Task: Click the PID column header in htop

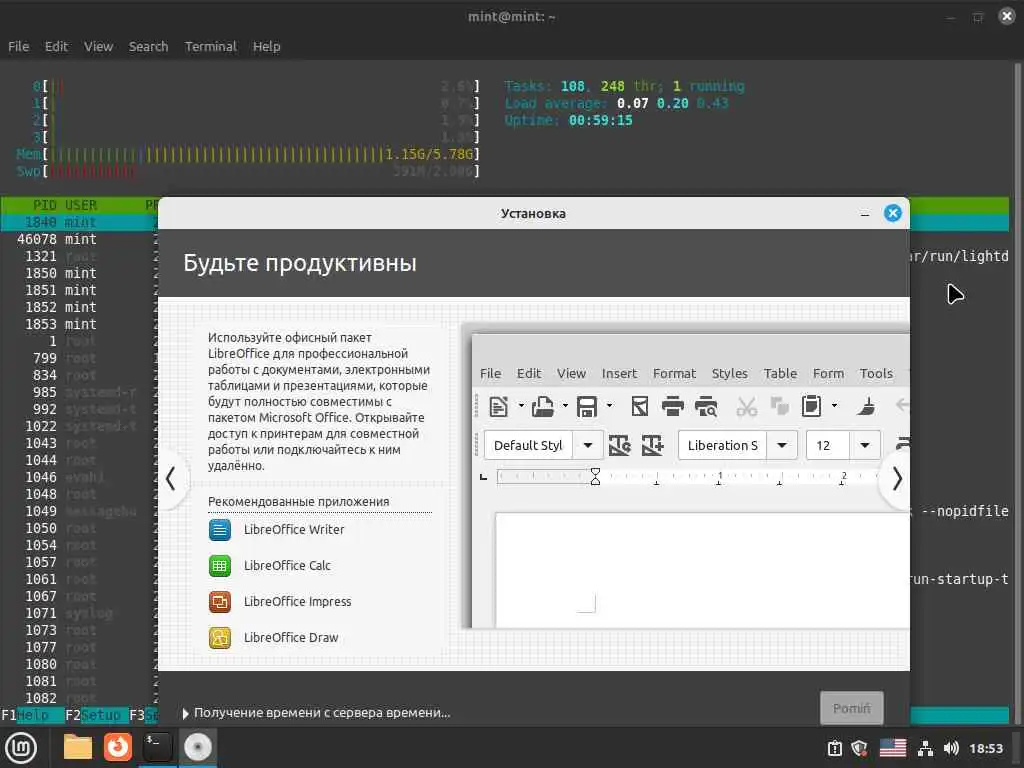Action: click(x=44, y=205)
